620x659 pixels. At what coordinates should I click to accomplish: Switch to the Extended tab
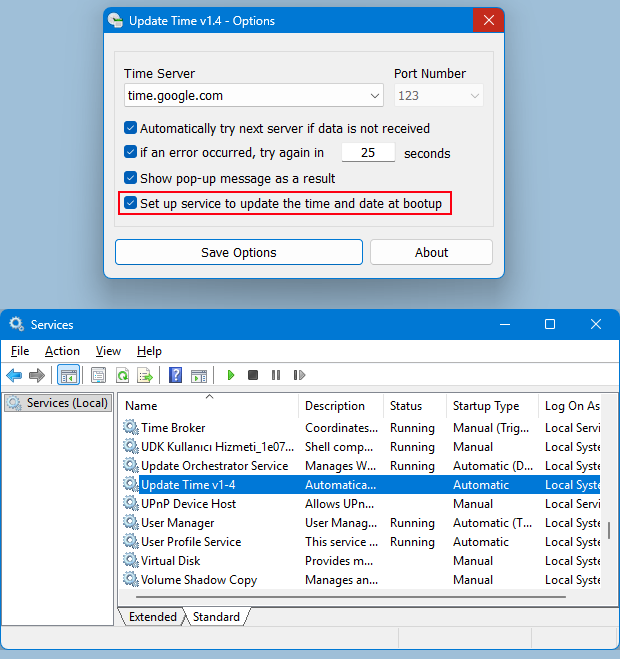153,617
